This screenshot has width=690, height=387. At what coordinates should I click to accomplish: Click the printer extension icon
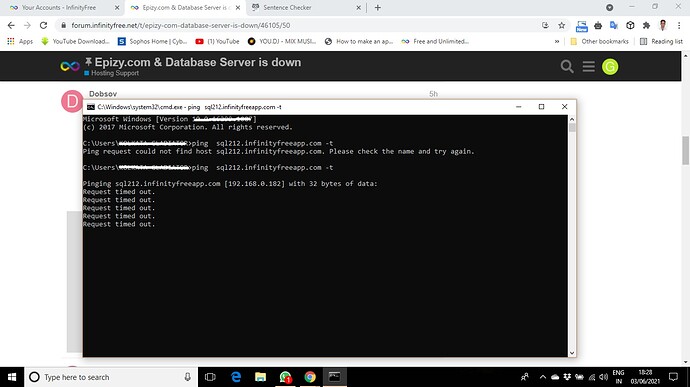(598, 26)
